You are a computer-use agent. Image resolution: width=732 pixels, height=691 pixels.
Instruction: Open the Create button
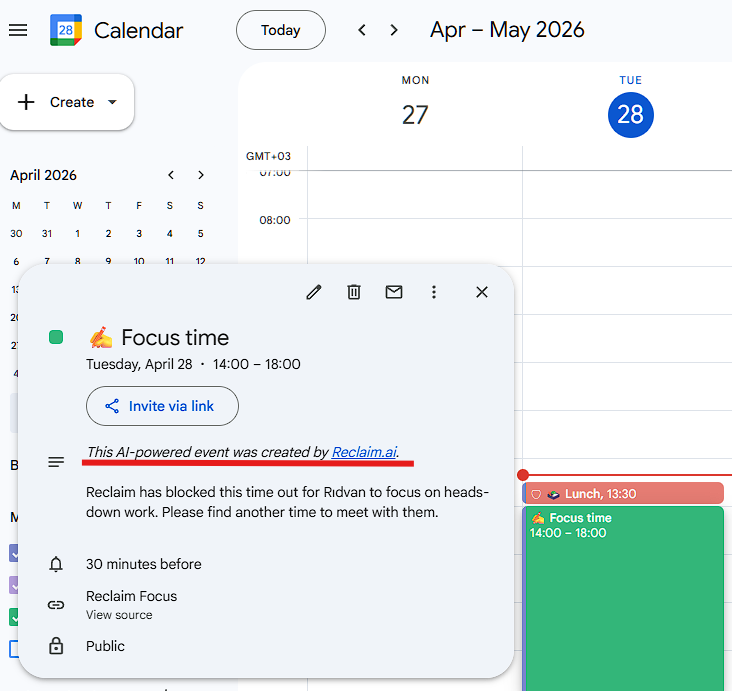[x=67, y=102]
